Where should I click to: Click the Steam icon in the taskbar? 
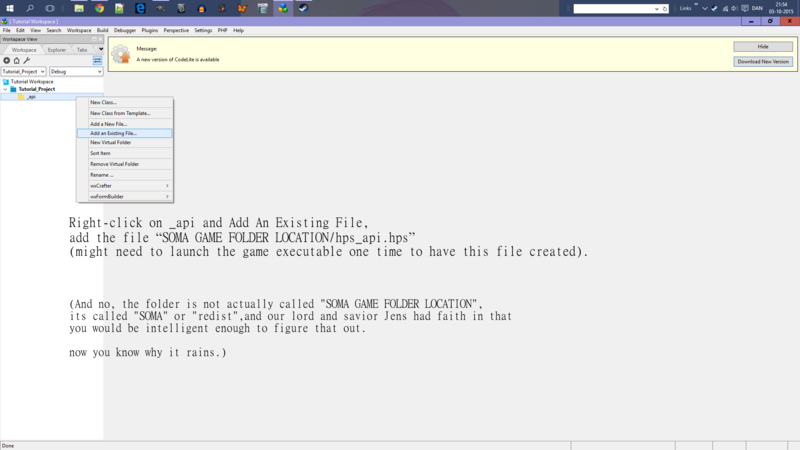pyautogui.click(x=303, y=8)
